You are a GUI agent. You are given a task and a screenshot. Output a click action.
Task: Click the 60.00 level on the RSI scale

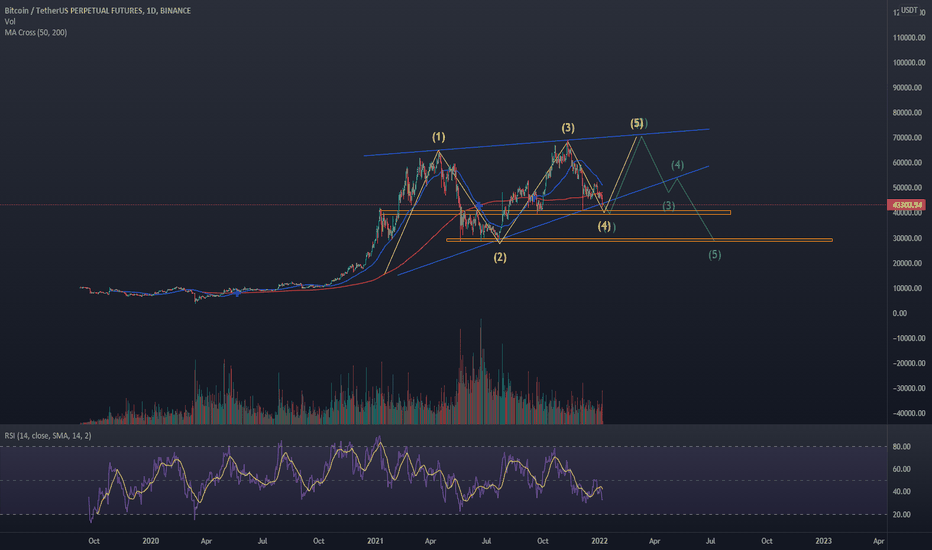[x=902, y=469]
